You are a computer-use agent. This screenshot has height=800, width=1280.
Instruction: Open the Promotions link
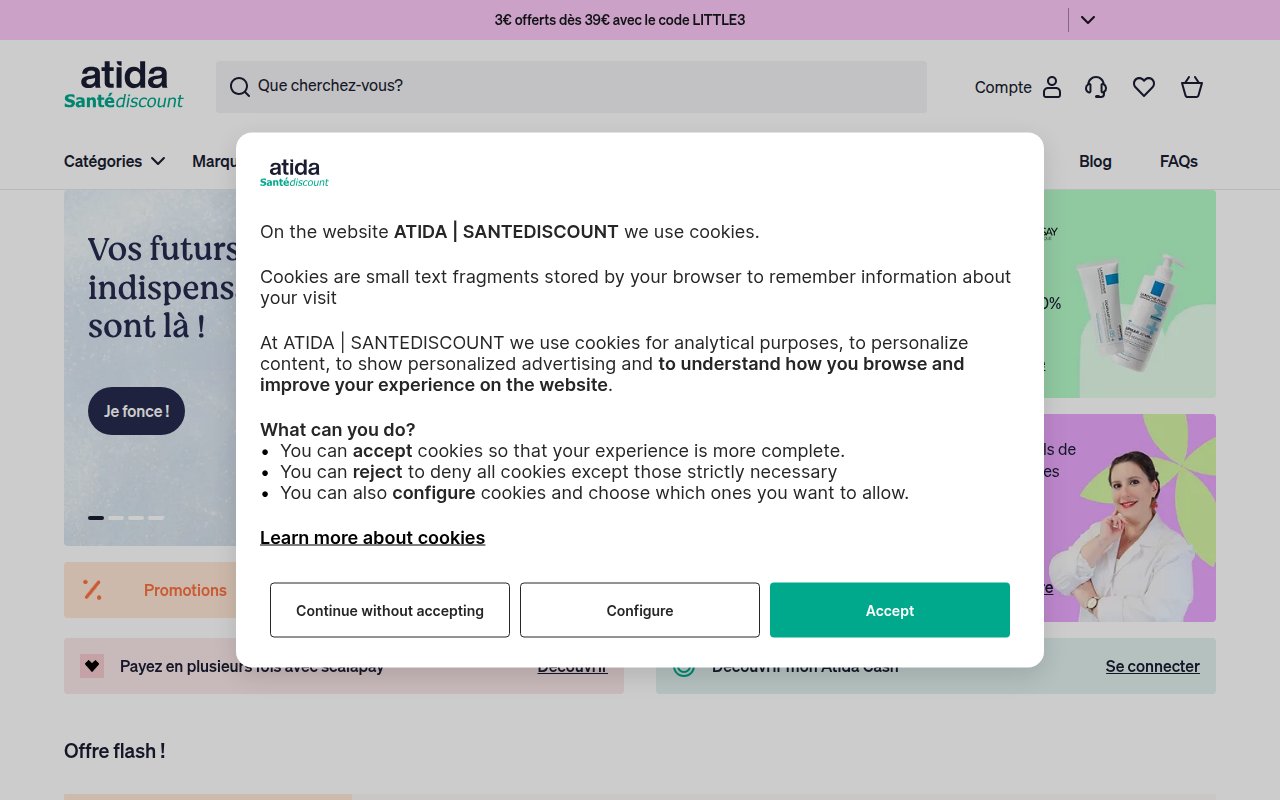pos(185,590)
